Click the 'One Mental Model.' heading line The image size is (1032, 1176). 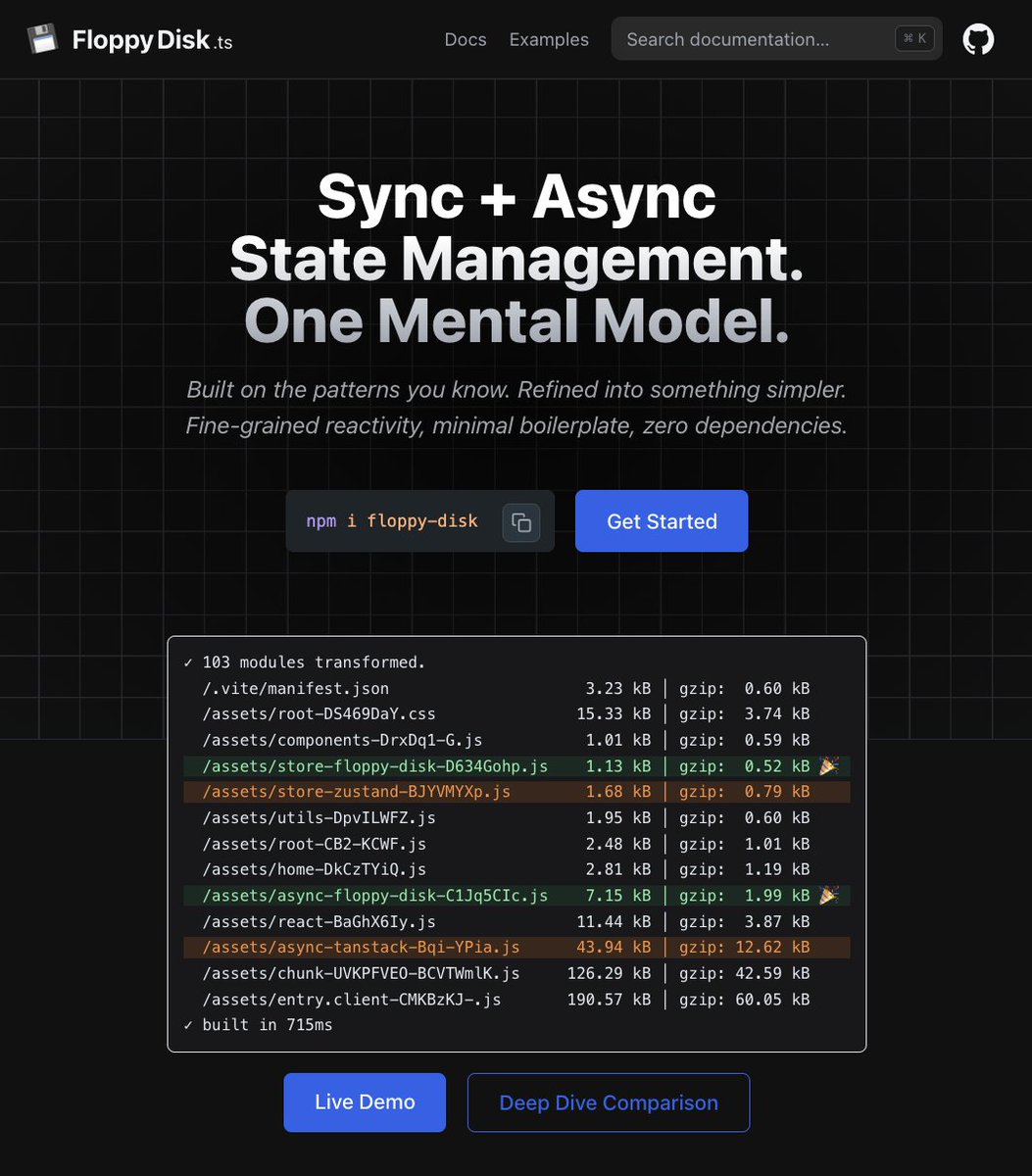(516, 320)
